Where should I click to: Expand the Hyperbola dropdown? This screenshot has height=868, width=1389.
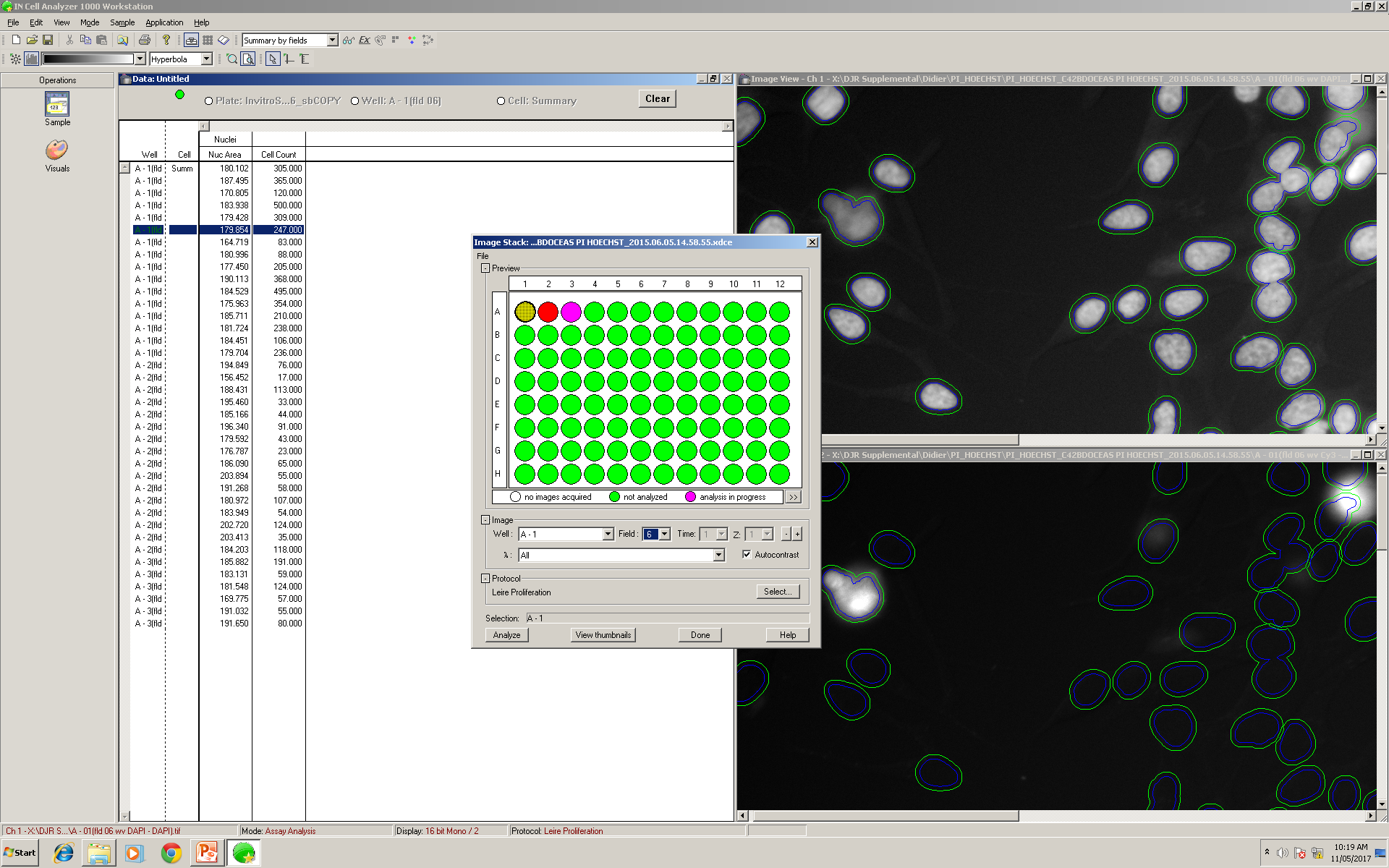pos(206,59)
